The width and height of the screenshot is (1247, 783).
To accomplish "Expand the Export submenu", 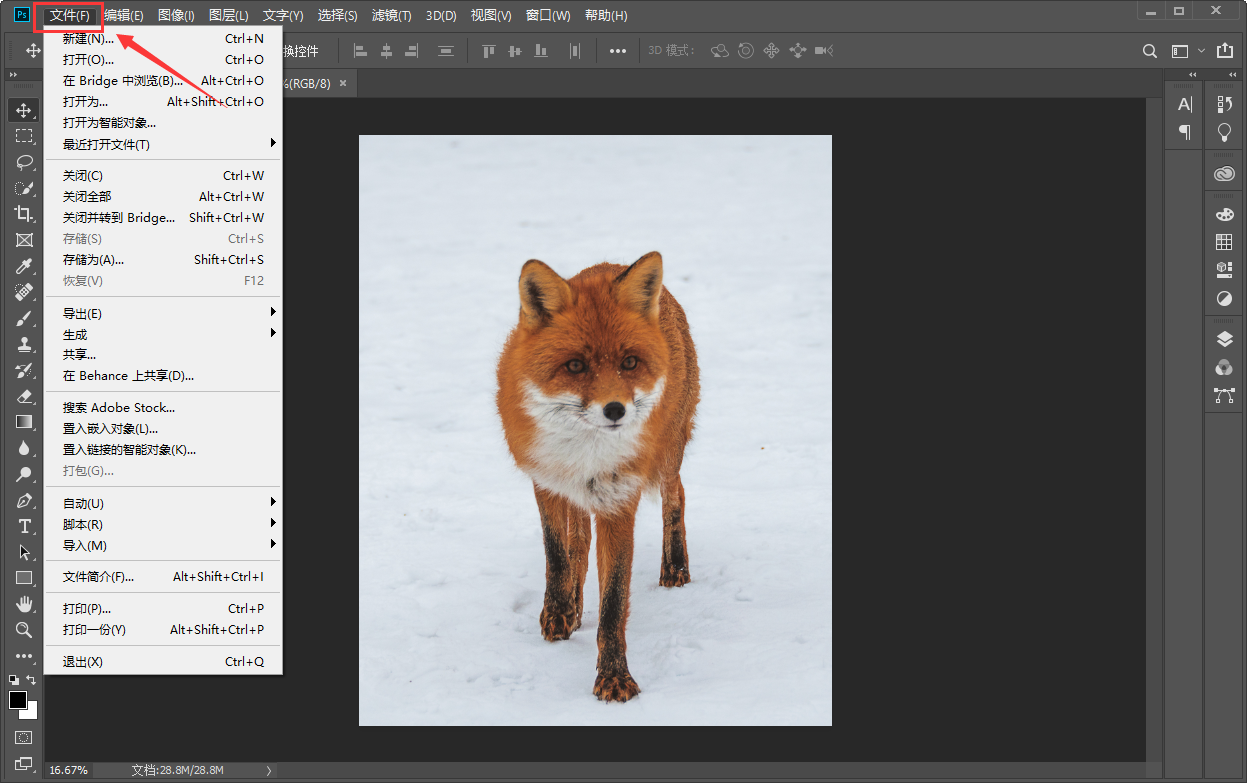I will pyautogui.click(x=164, y=314).
